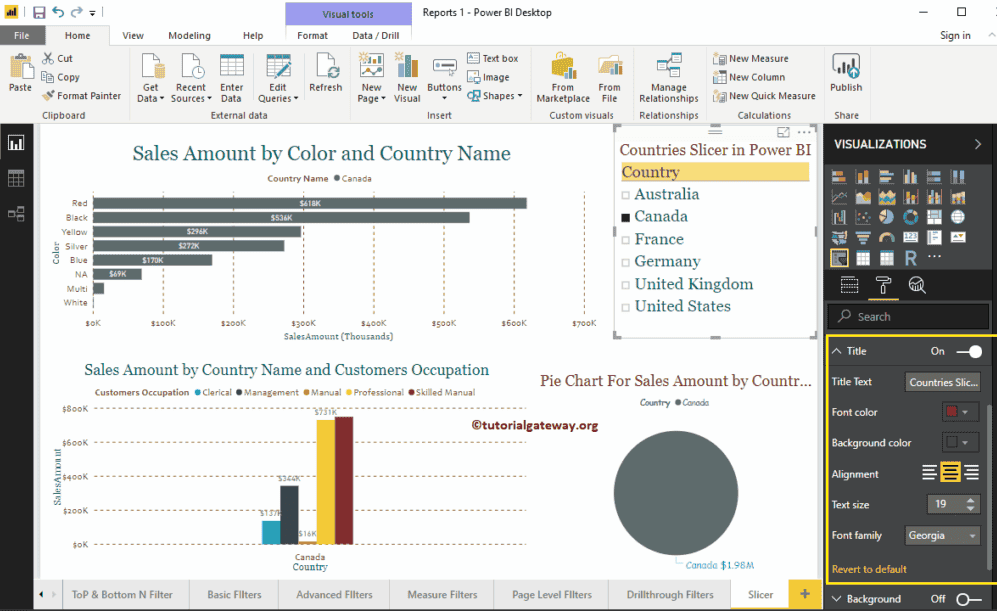Open the Relationships view in left sidebar
This screenshot has height=611, width=997.
(x=16, y=213)
